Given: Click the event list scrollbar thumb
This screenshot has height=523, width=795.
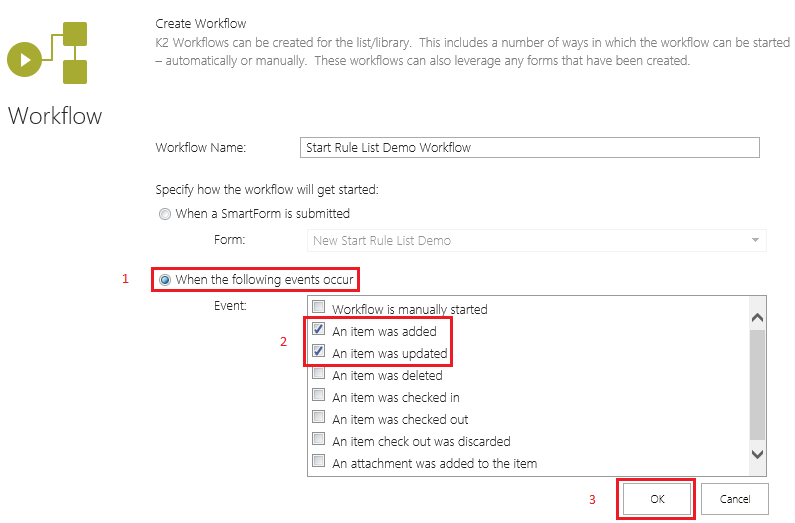Looking at the screenshot, I should click(757, 385).
